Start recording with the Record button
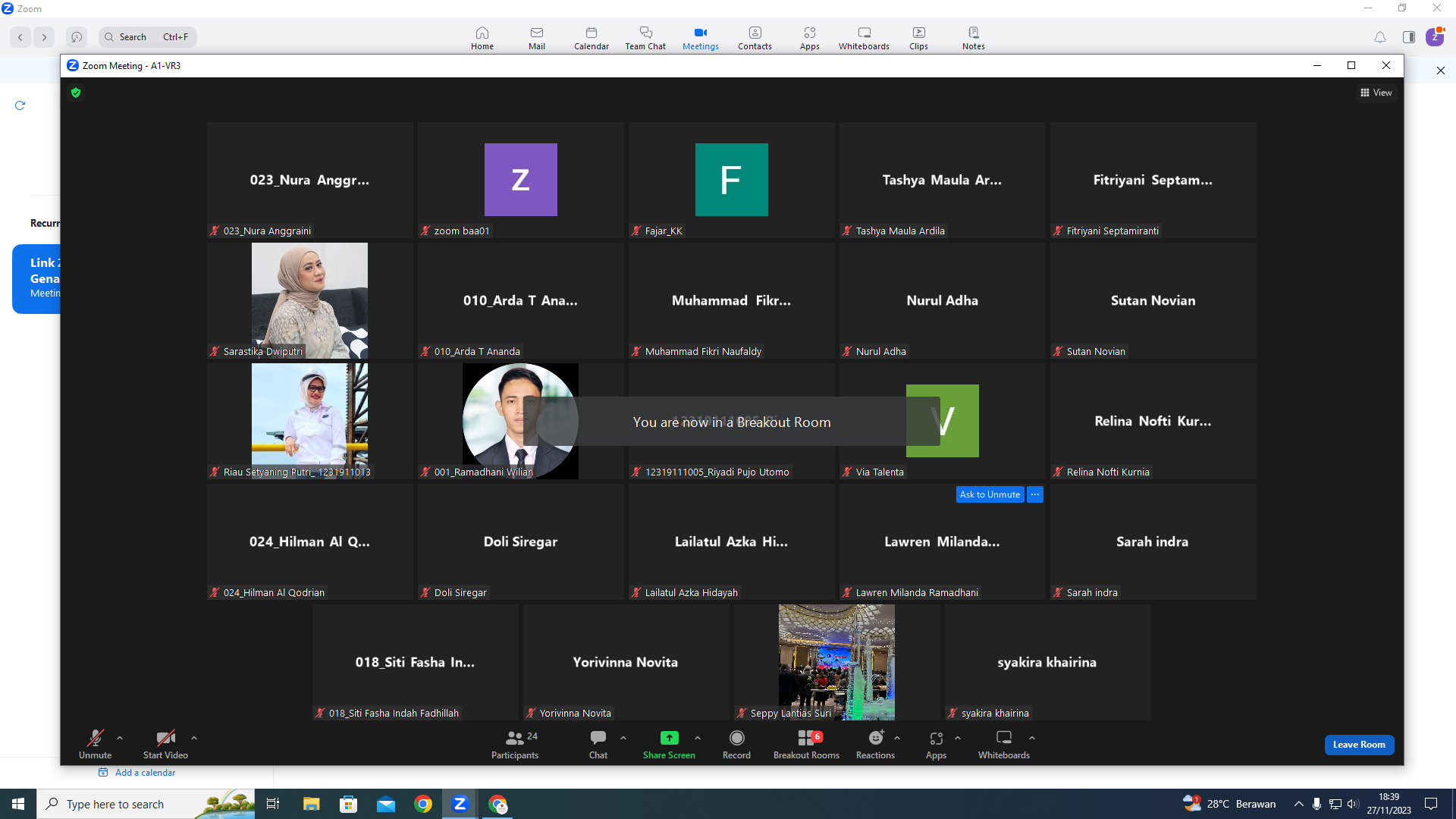Viewport: 1456px width, 819px height. click(x=736, y=744)
